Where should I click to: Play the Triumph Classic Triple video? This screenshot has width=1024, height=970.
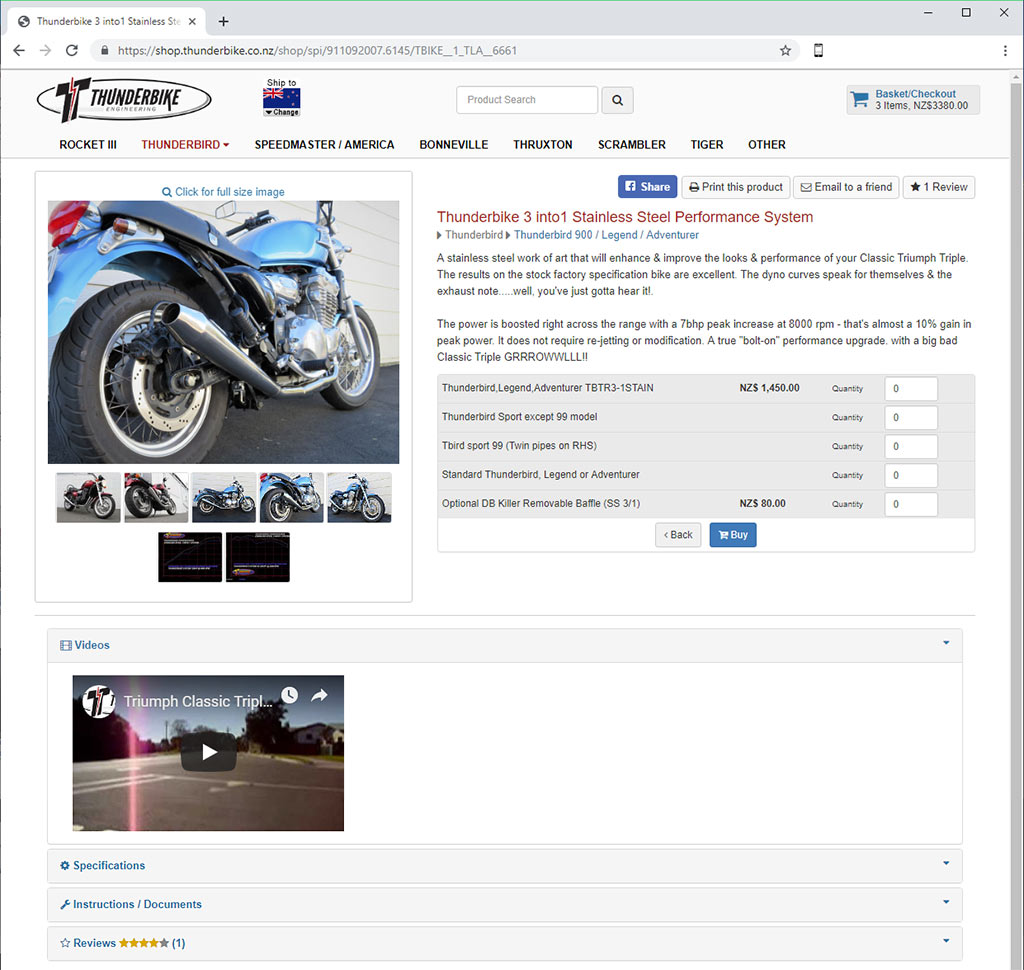pyautogui.click(x=208, y=752)
